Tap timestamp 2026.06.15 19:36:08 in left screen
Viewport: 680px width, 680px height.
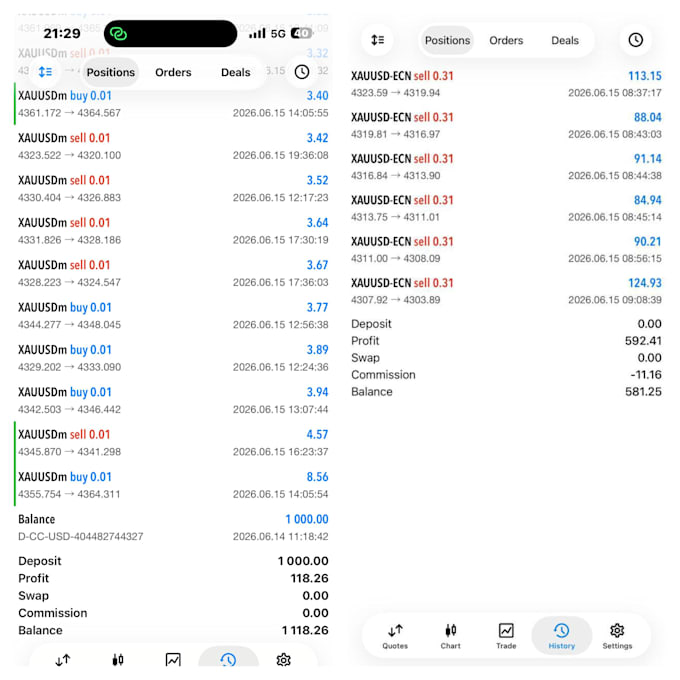[281, 155]
